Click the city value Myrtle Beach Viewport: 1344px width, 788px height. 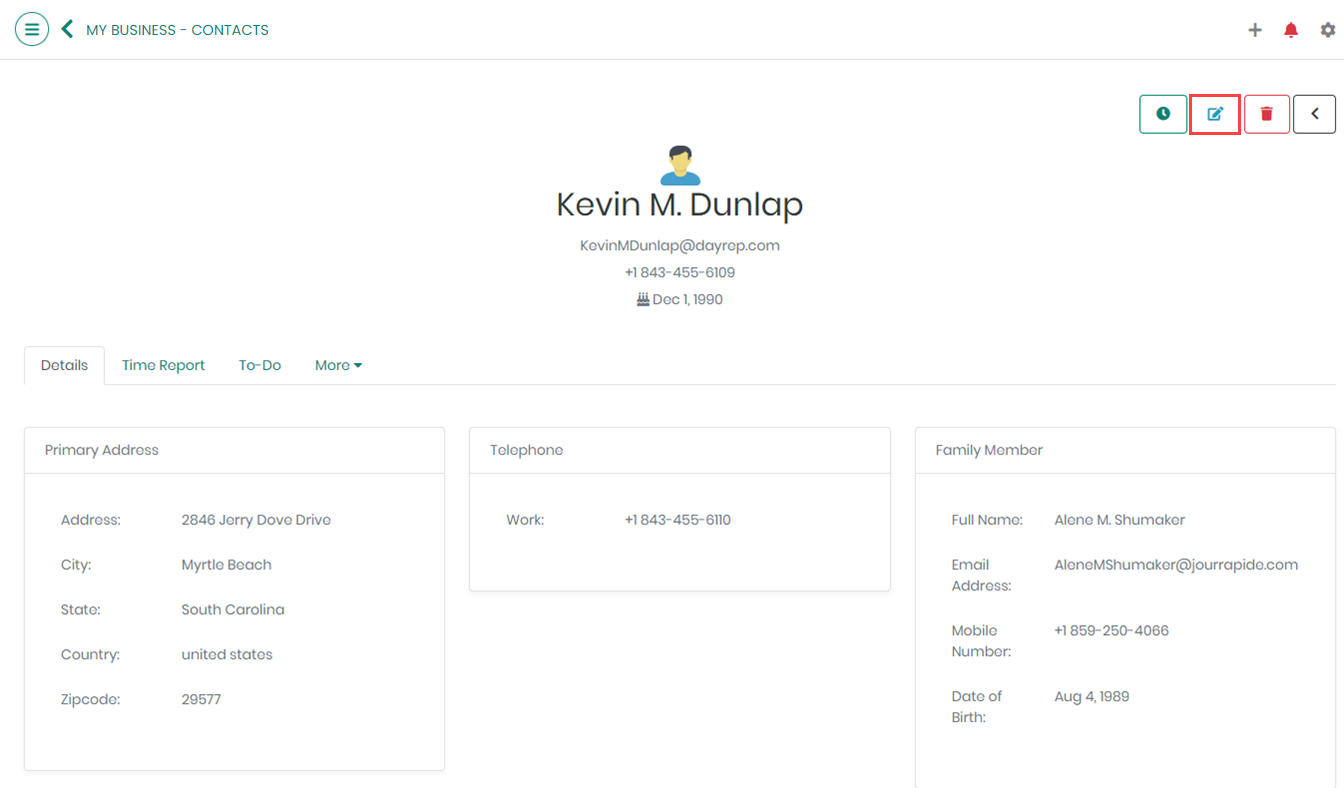point(226,565)
